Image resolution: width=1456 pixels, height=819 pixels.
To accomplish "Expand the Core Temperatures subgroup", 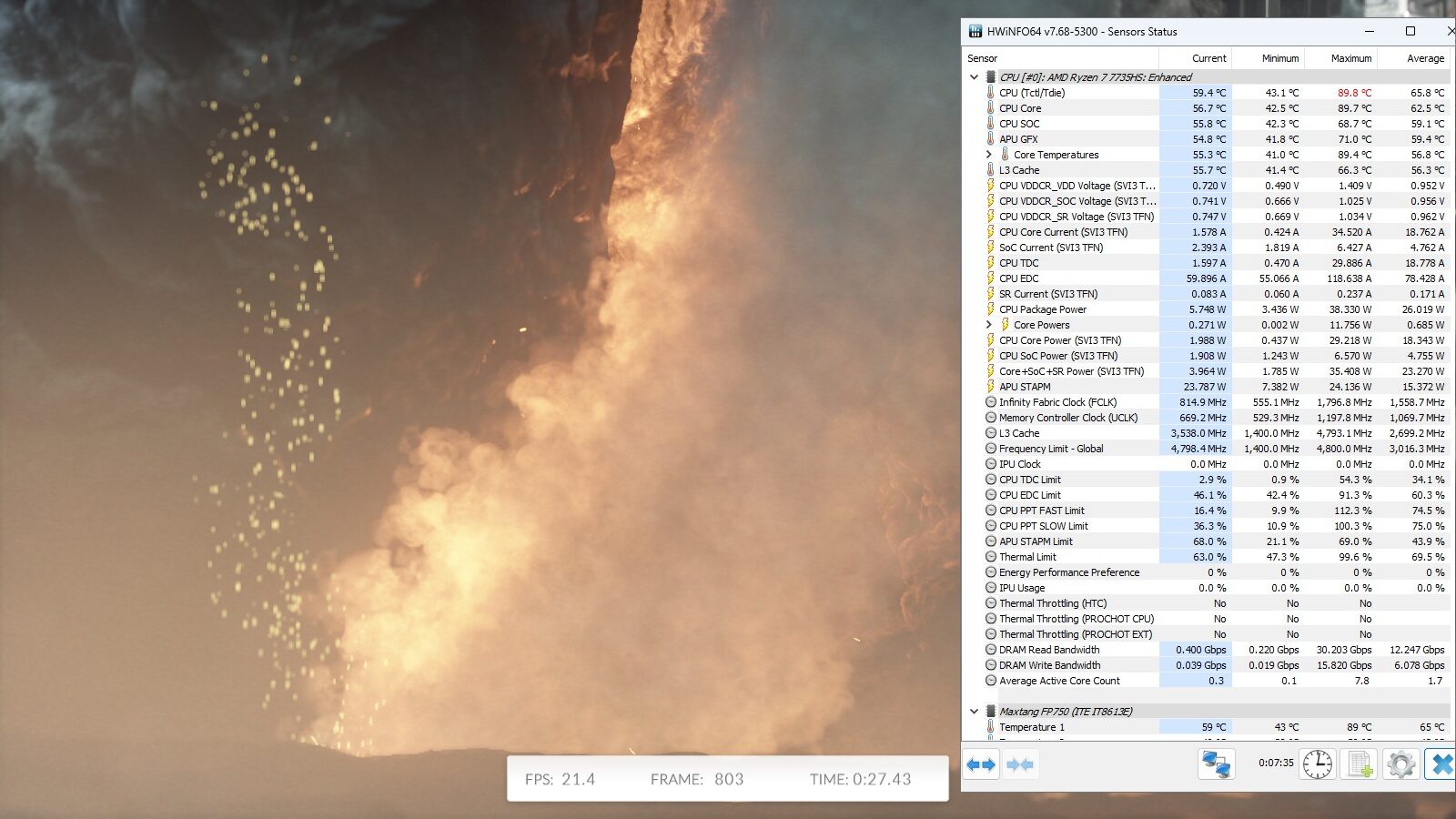I will click(x=989, y=155).
